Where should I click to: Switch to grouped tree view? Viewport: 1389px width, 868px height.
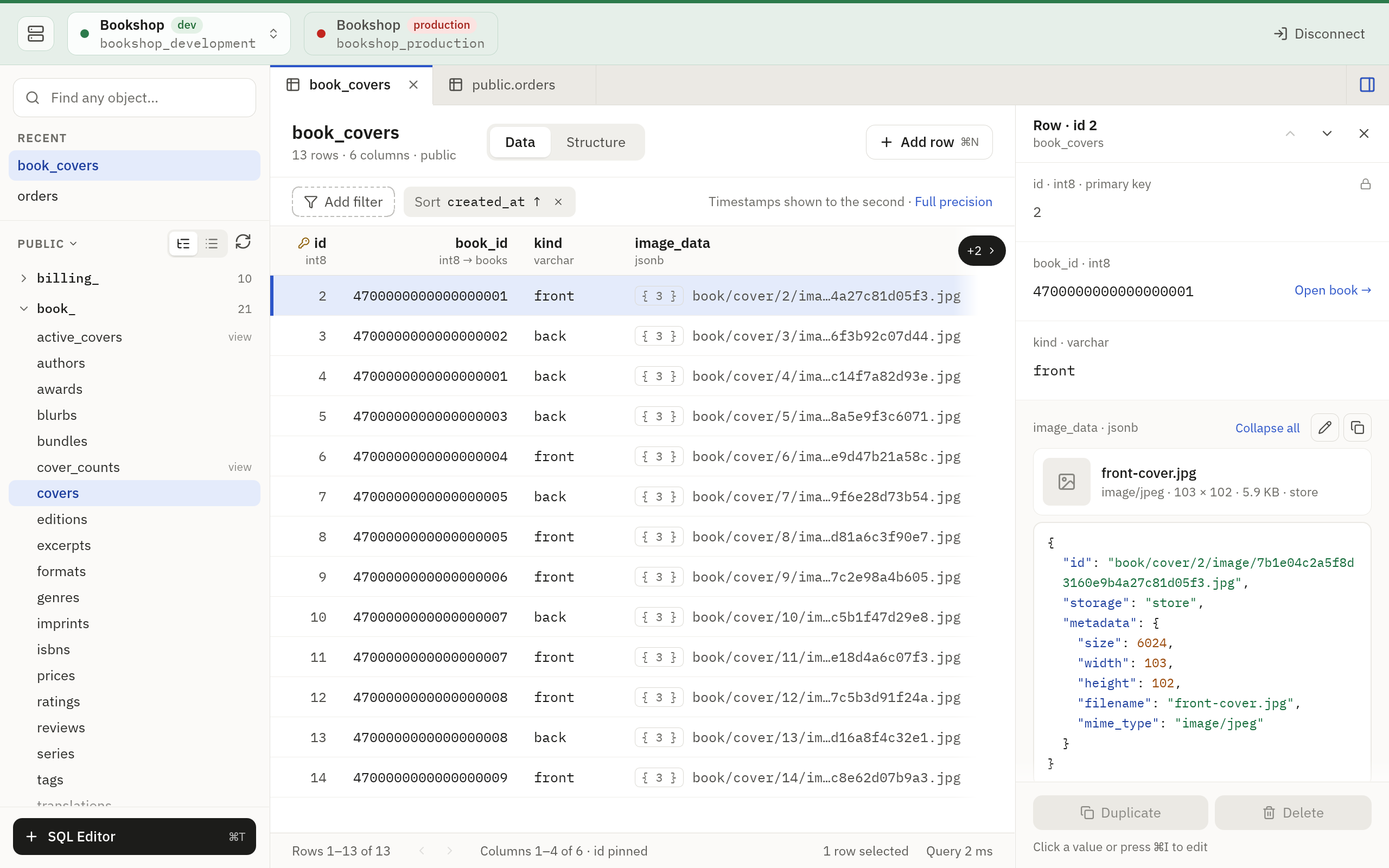coord(184,244)
